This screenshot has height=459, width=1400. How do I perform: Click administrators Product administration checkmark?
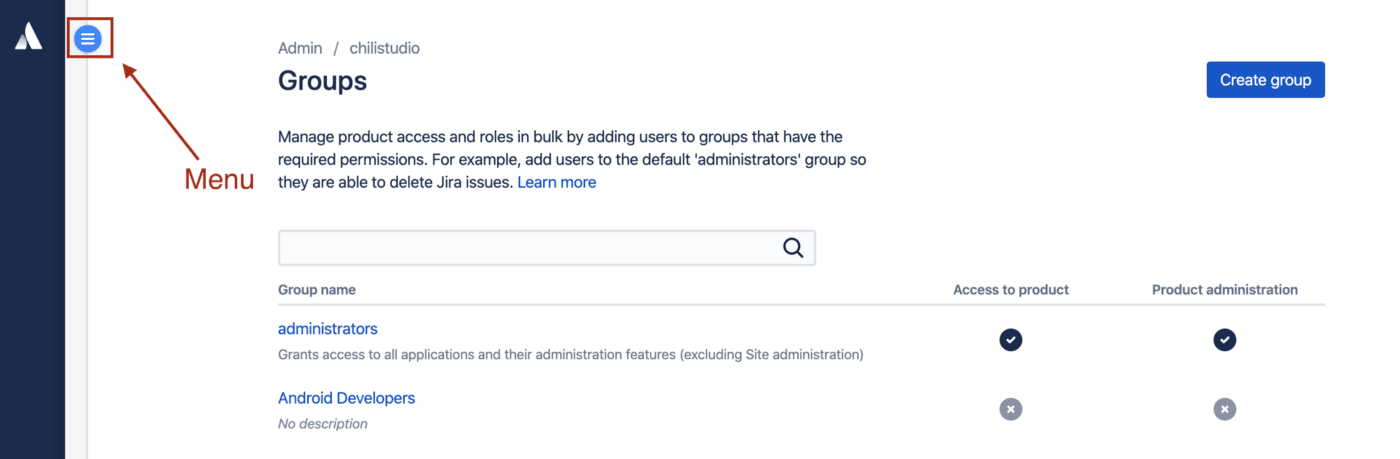pos(1225,340)
